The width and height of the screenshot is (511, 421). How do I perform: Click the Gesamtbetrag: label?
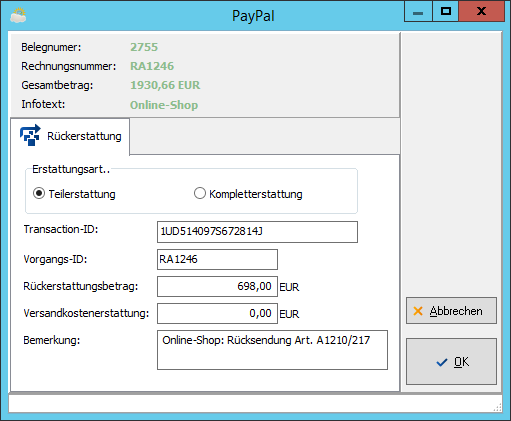(x=57, y=85)
